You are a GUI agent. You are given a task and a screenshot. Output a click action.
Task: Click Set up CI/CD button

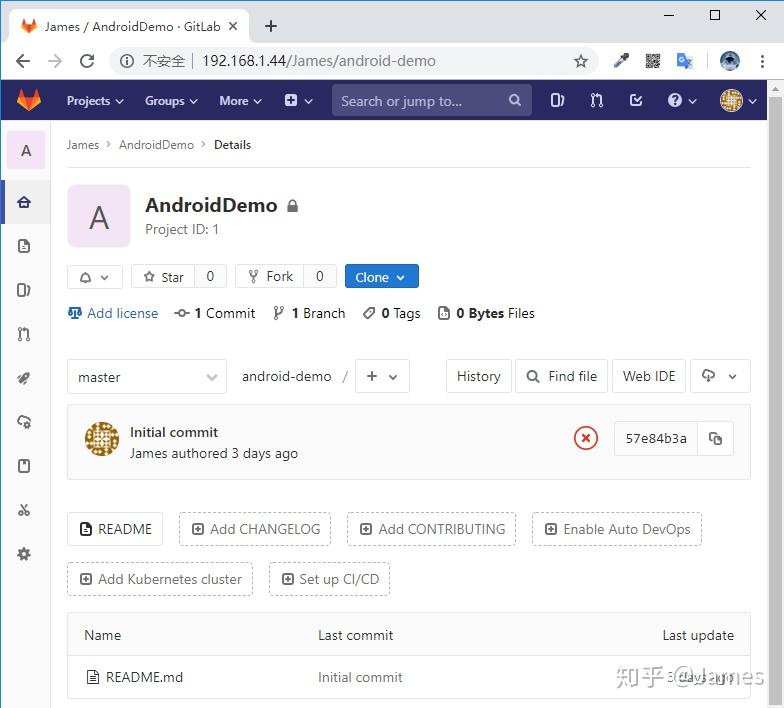coord(330,579)
